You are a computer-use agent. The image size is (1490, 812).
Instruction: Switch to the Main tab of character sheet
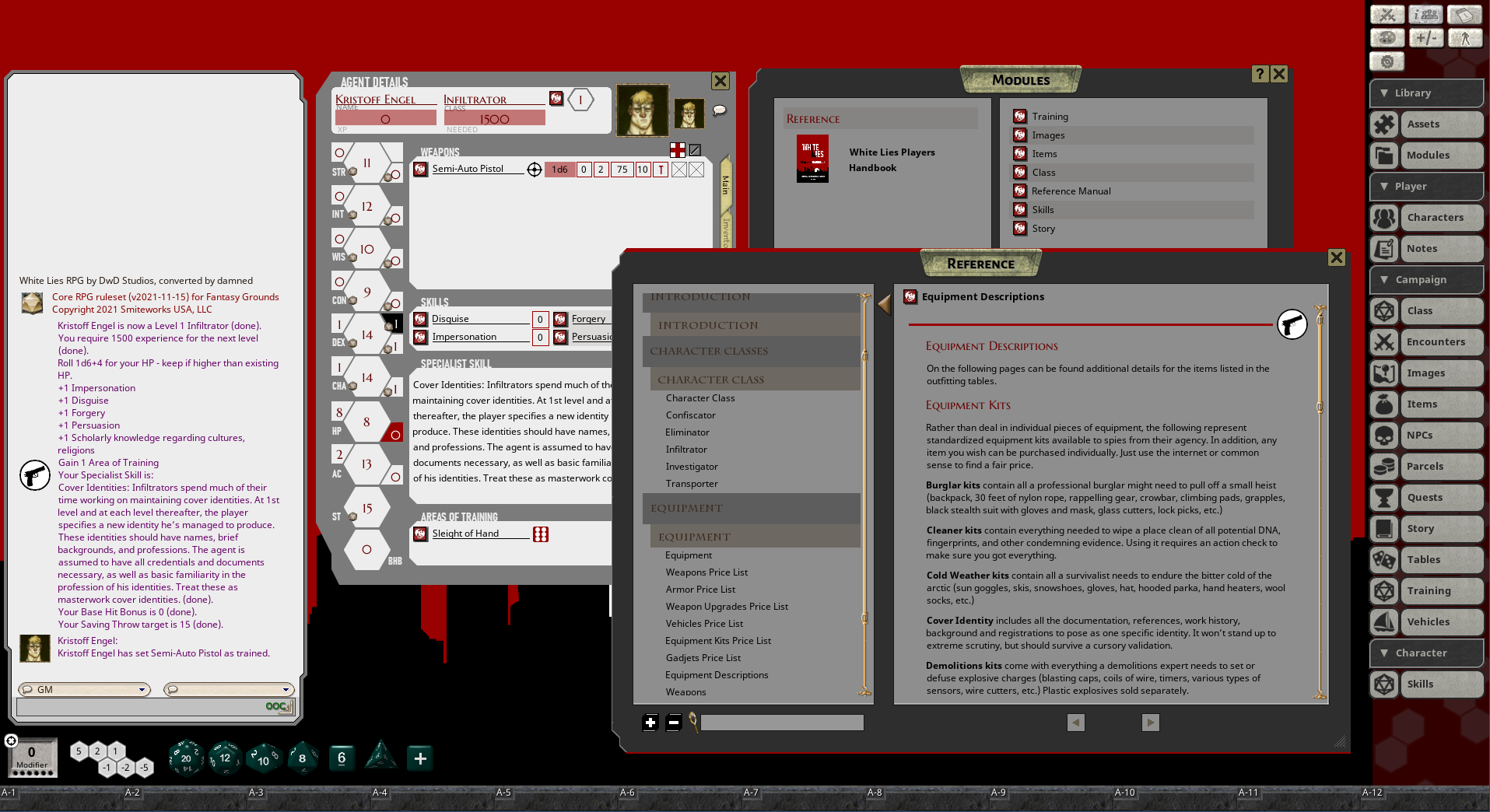tap(725, 185)
